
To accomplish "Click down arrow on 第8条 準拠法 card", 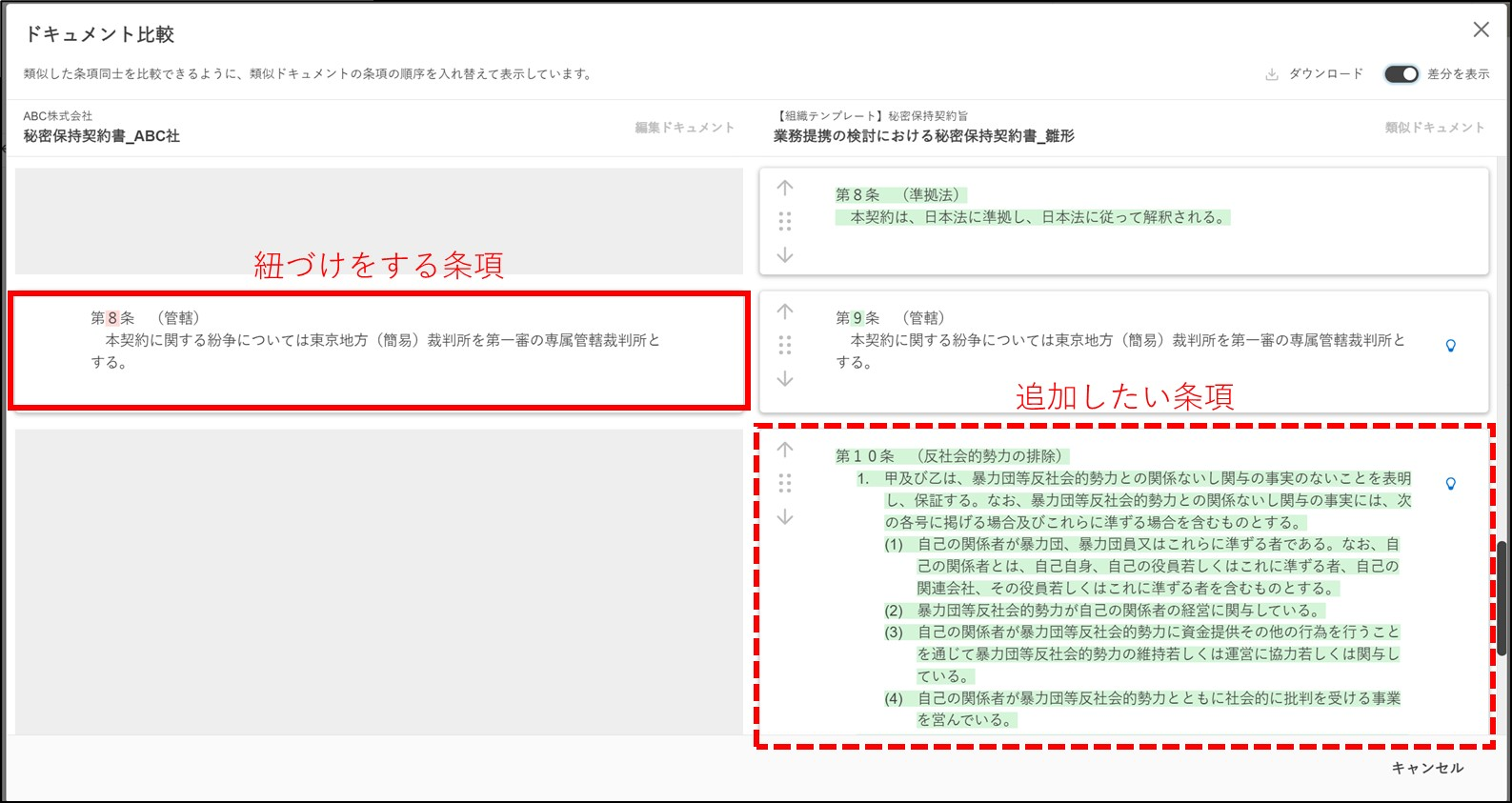I will [x=785, y=255].
